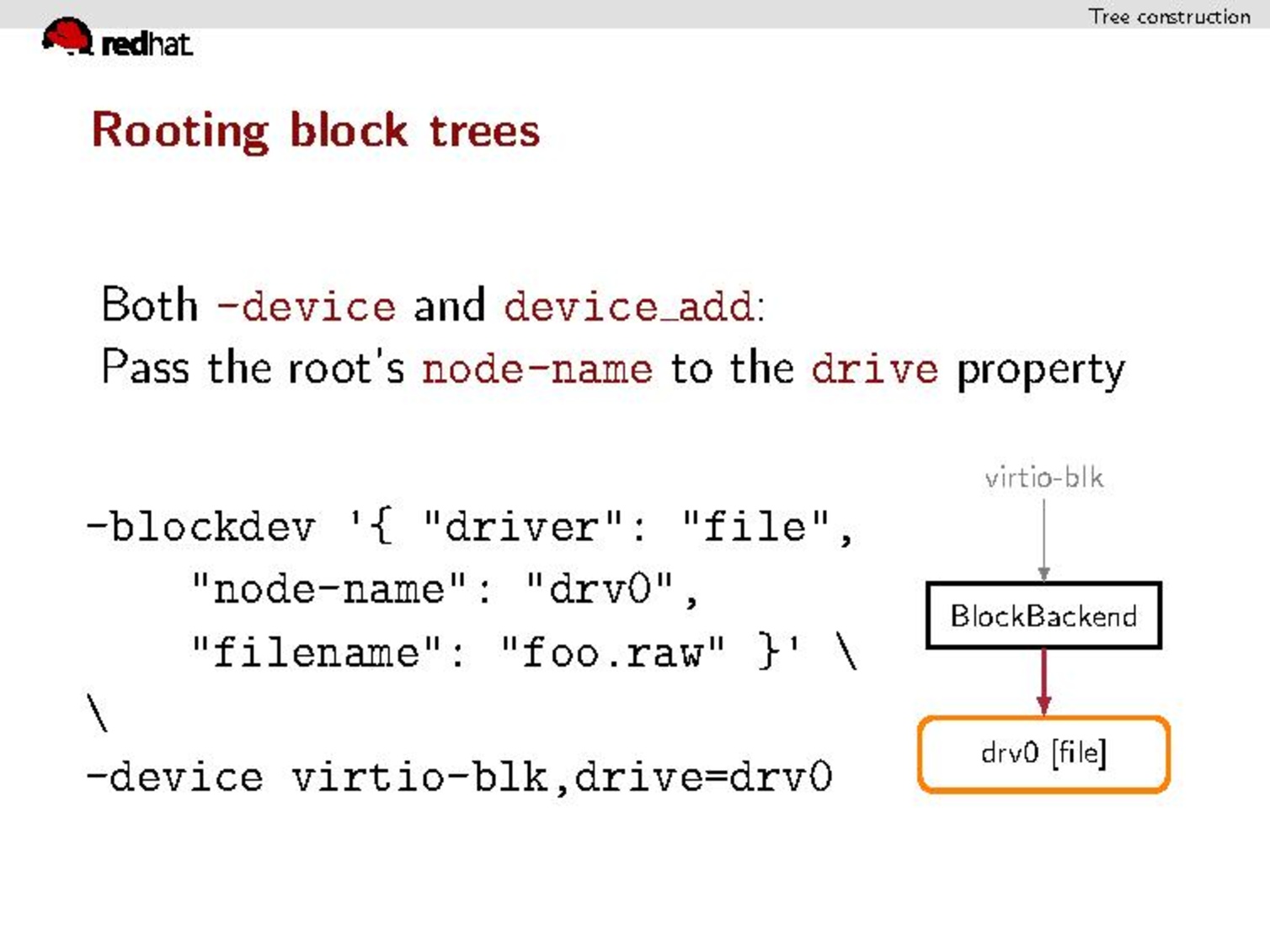
Task: Click the red "drive" word before "property"
Action: (874, 369)
